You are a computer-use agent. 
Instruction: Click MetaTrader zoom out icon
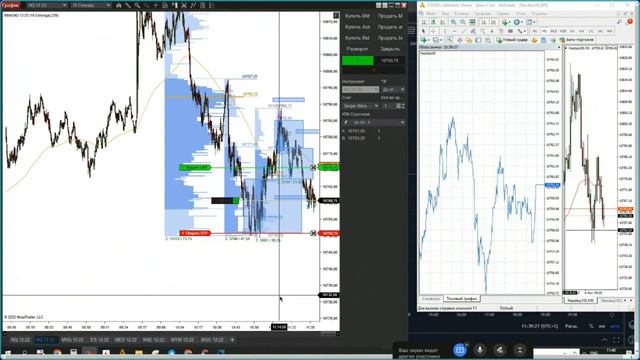click(x=463, y=22)
